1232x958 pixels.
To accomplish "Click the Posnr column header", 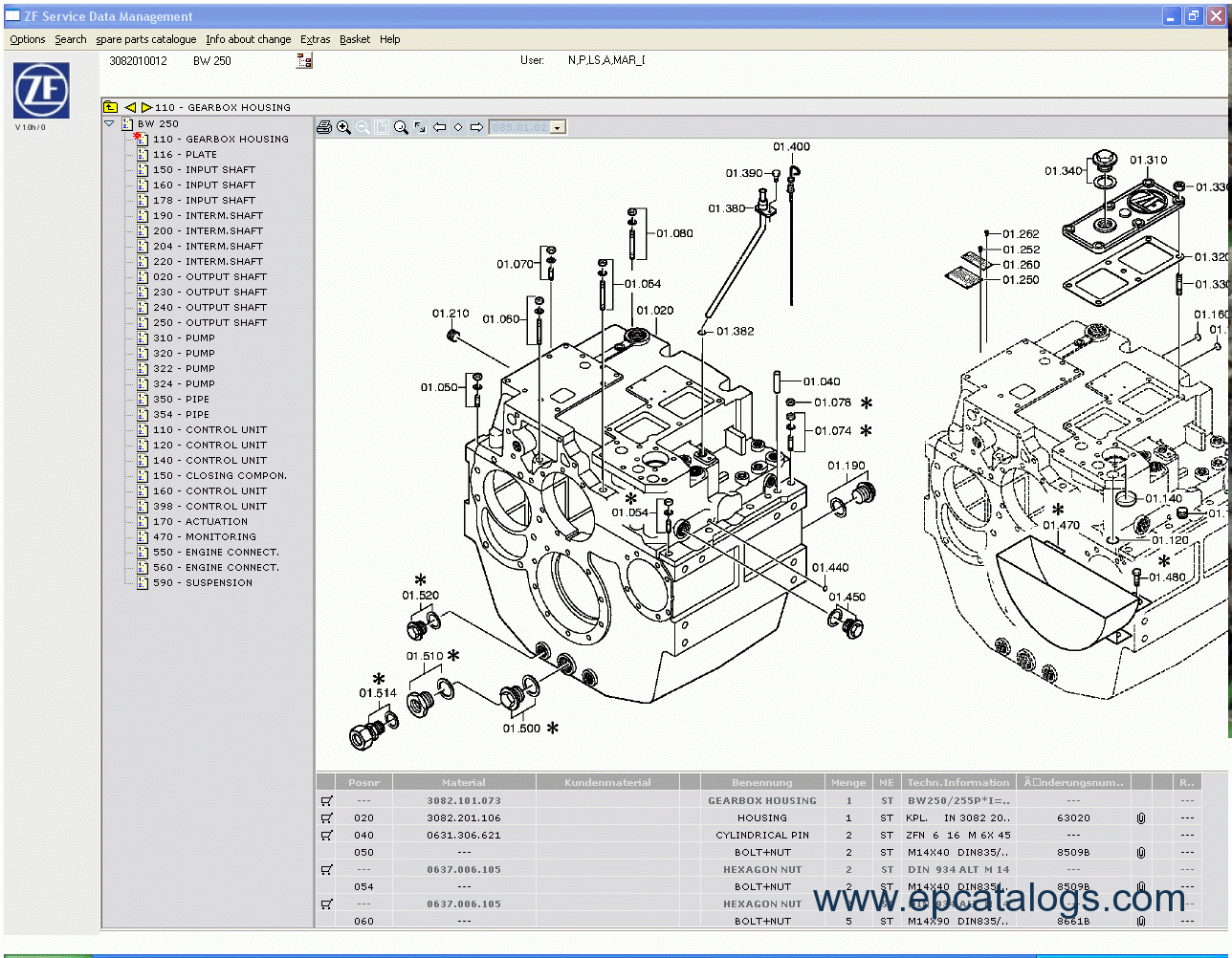I will [364, 782].
